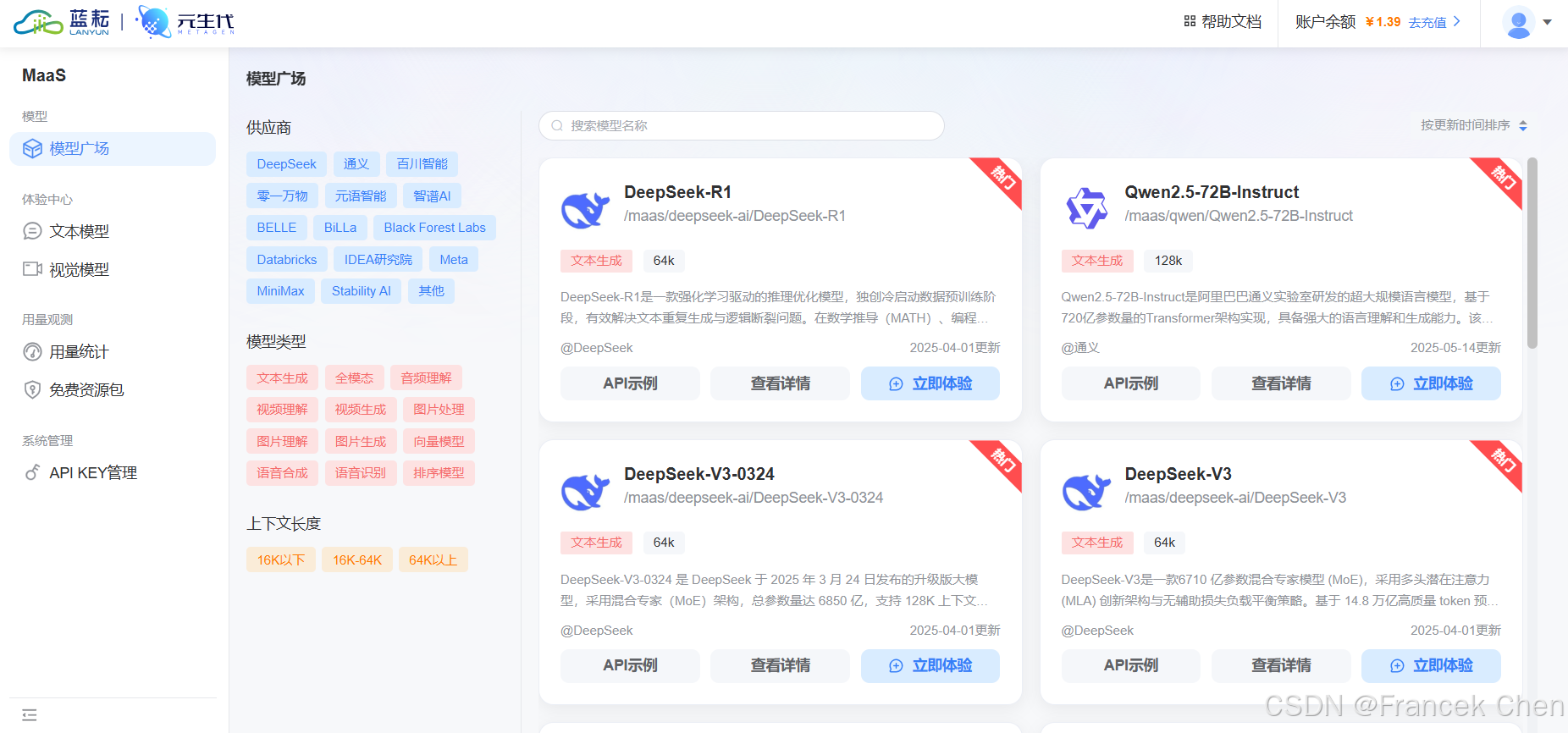
Task: Click 立即体验 for DeepSeek-V3-0324
Action: tap(930, 666)
